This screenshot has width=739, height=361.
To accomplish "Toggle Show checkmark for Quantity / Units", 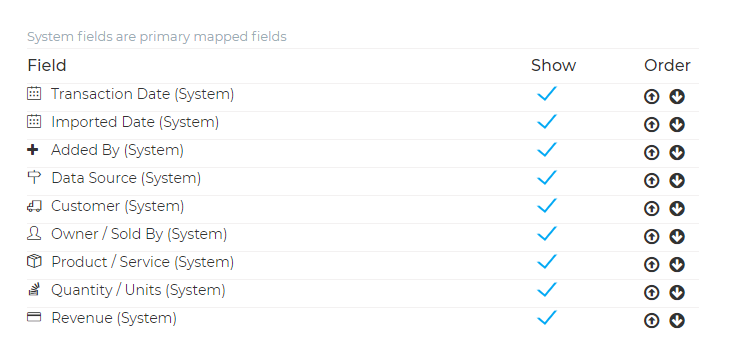I will tap(547, 290).
